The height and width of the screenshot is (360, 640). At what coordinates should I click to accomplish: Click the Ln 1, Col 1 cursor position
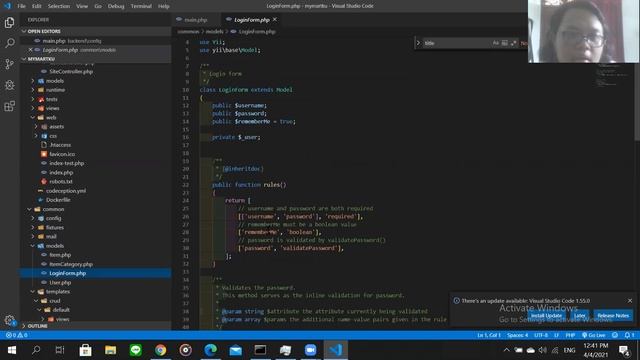pos(489,335)
